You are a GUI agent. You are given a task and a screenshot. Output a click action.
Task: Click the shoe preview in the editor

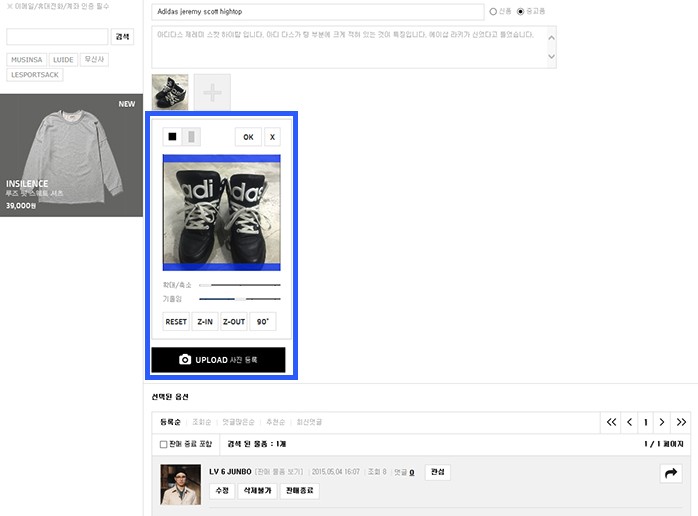pyautogui.click(x=222, y=212)
